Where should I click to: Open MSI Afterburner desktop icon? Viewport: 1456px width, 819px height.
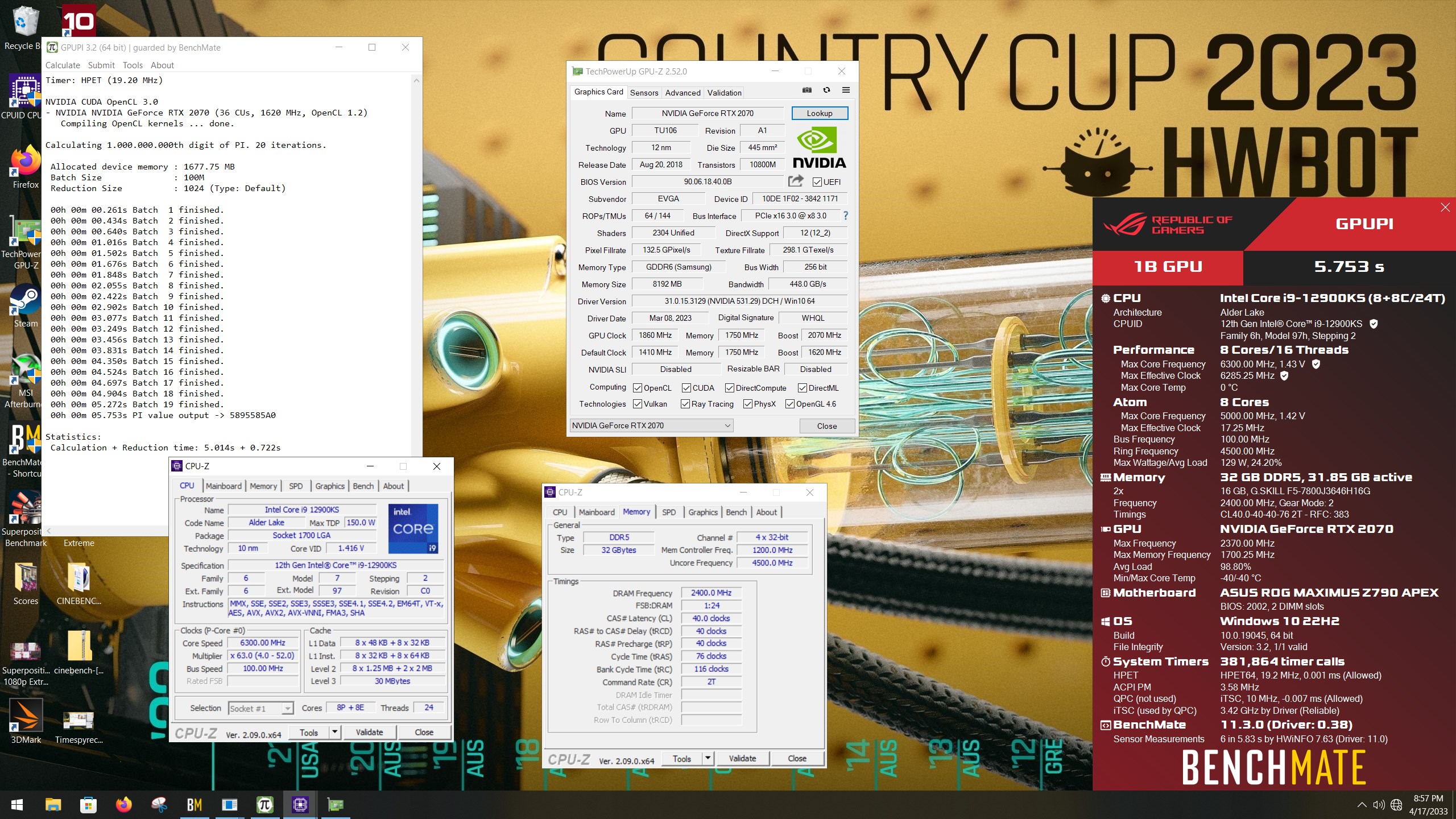click(25, 381)
